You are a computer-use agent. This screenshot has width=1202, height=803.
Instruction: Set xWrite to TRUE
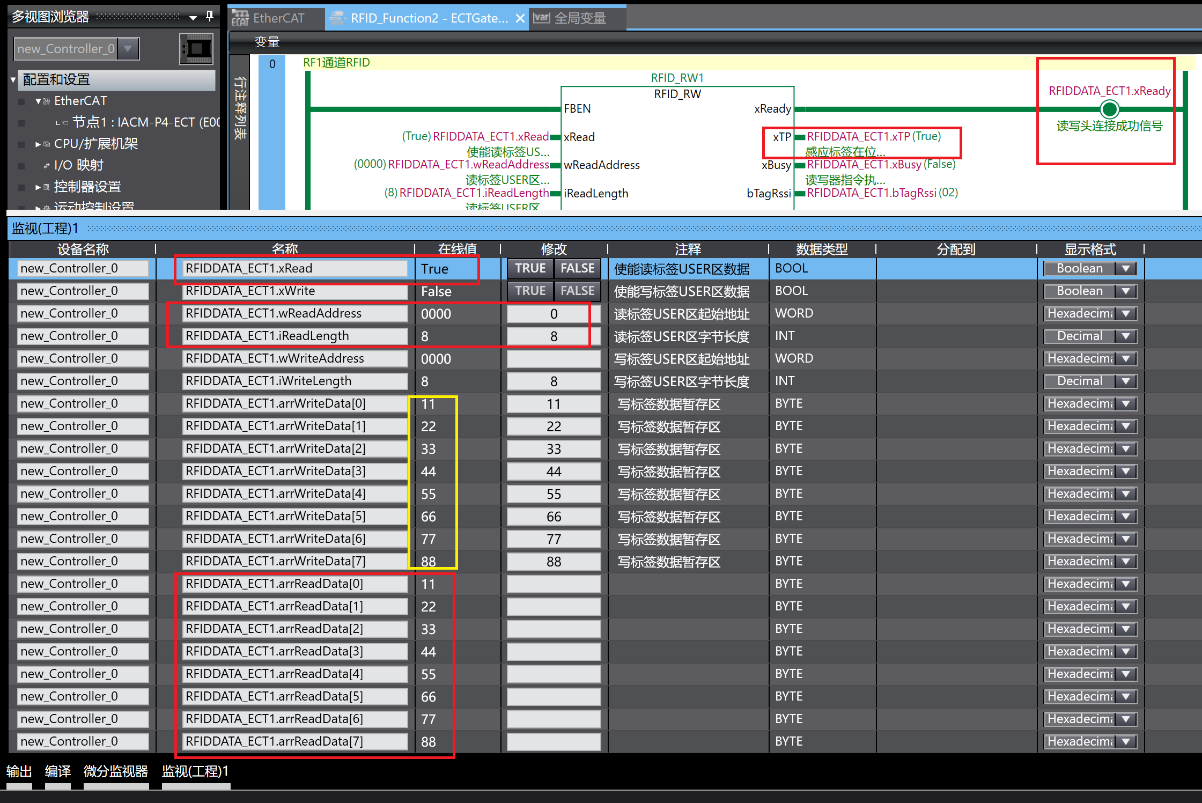(x=530, y=291)
